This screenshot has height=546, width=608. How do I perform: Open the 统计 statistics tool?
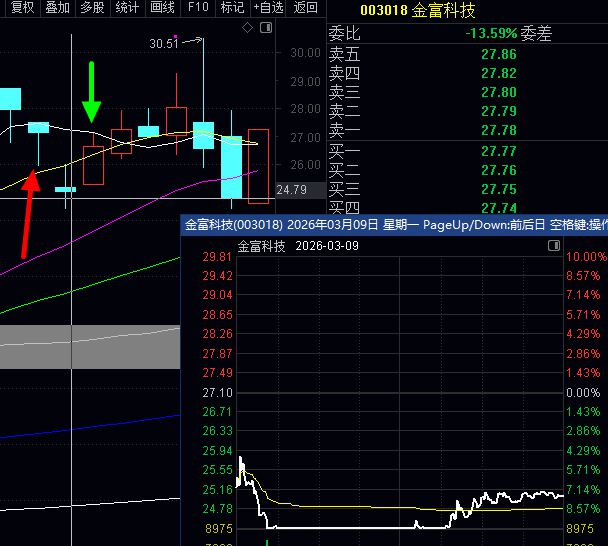(127, 7)
